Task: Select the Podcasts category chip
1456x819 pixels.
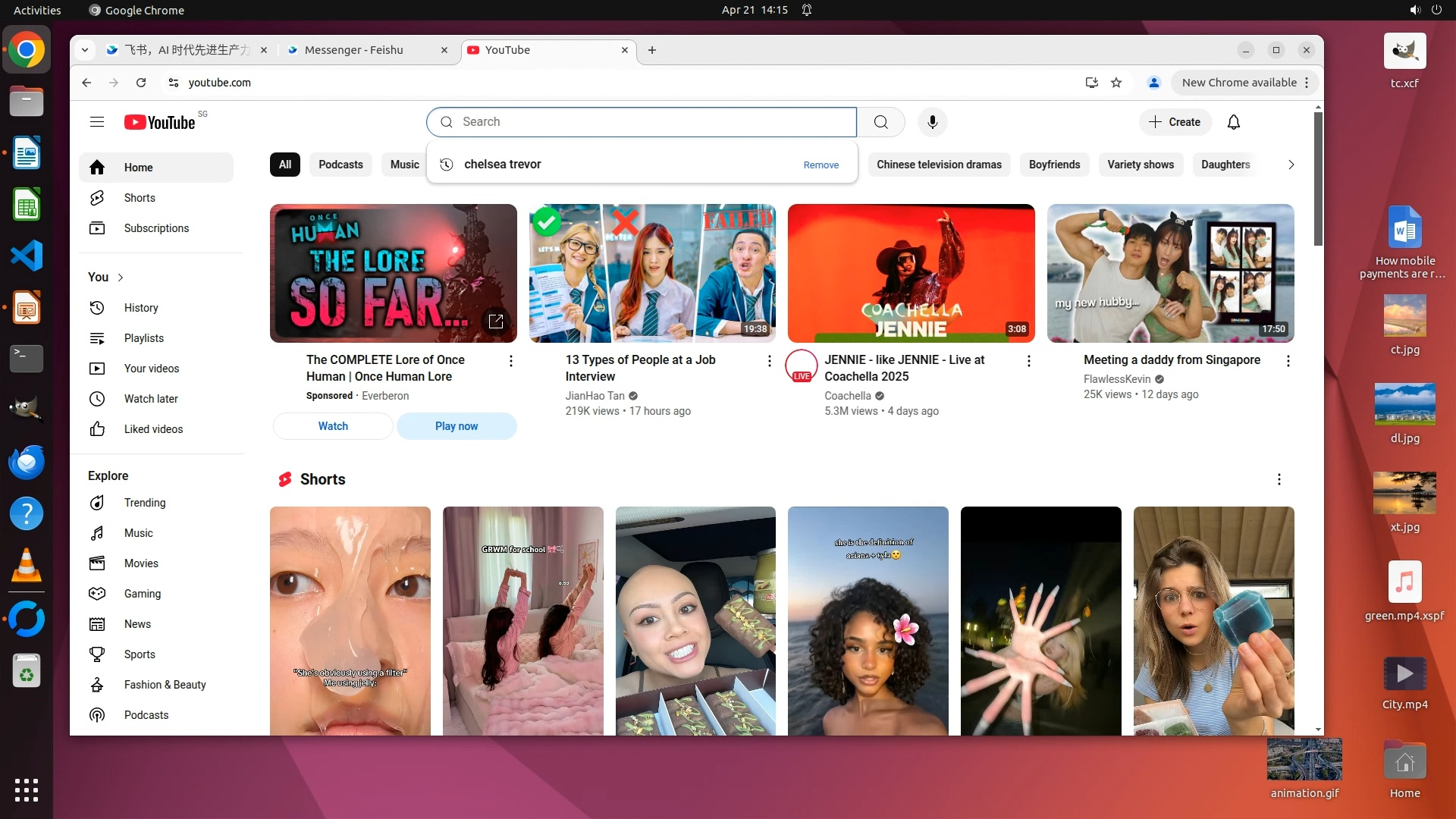Action: (340, 165)
